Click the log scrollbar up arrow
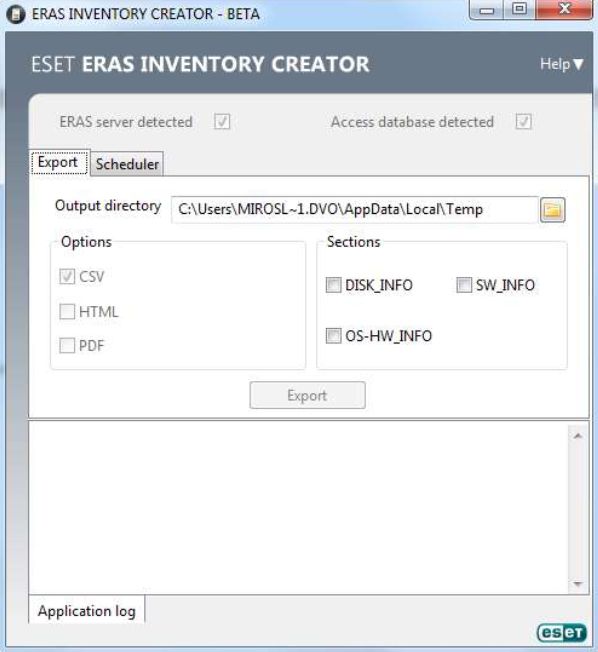 578,436
